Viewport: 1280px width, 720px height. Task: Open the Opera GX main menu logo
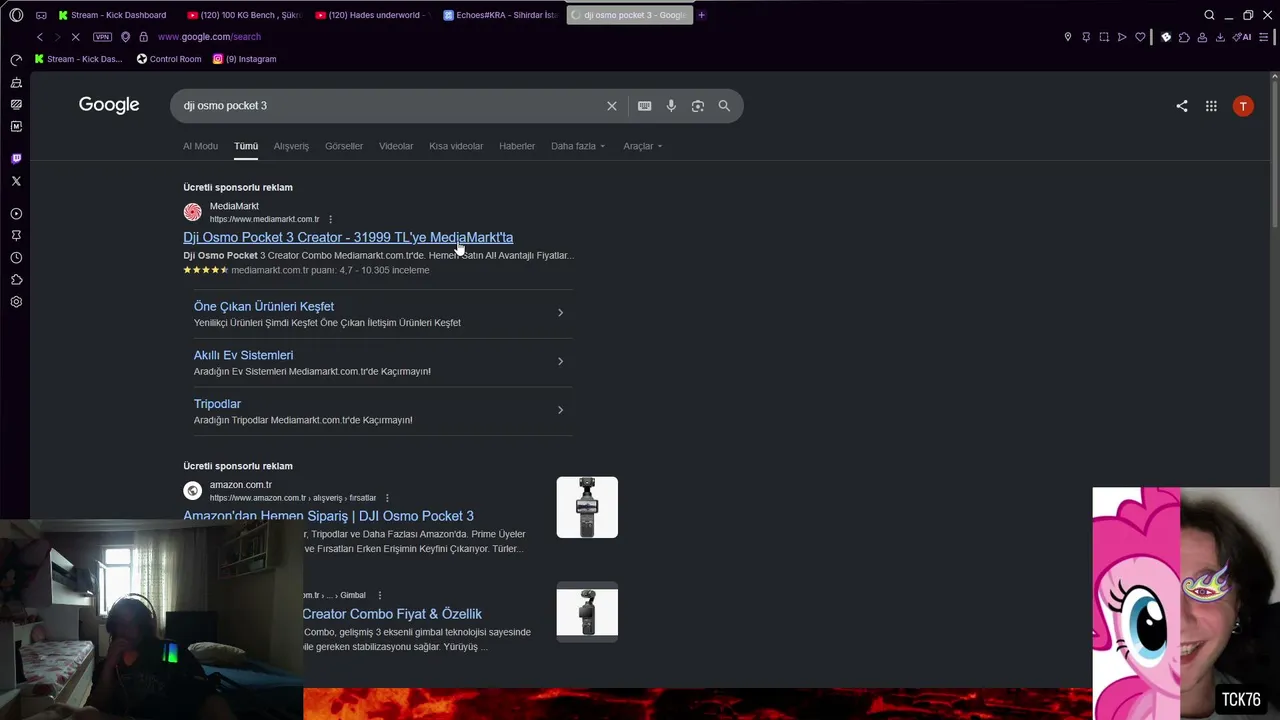[x=16, y=15]
